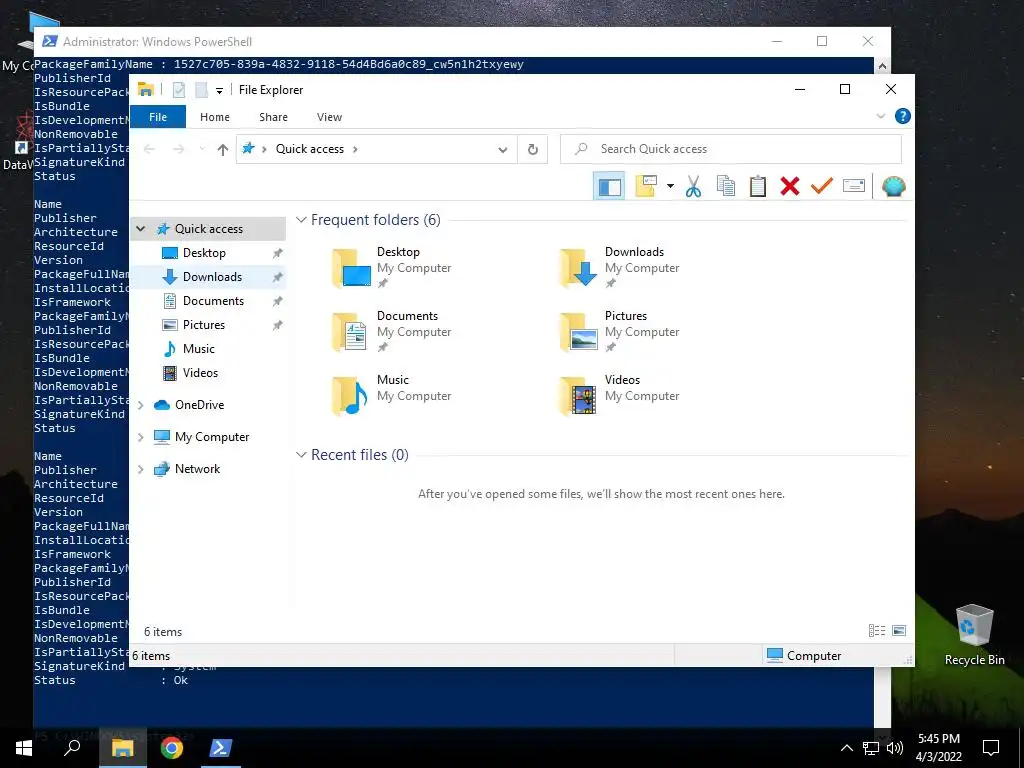1024x768 pixels.
Task: Go up one folder level
Action: 223,150
